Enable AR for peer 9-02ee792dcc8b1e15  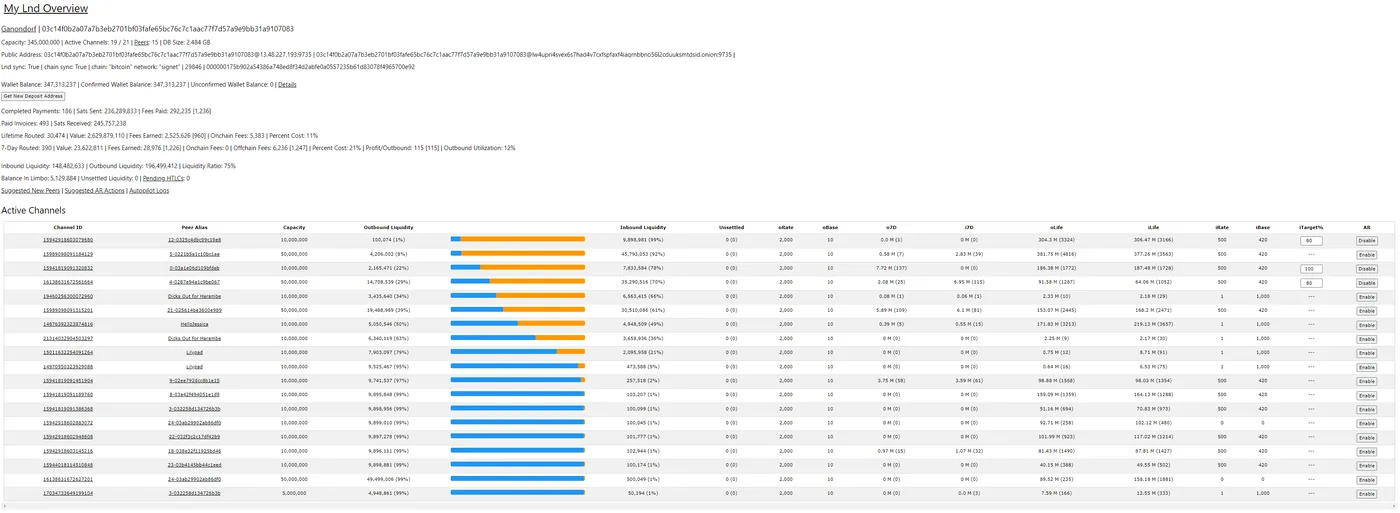[1367, 381]
